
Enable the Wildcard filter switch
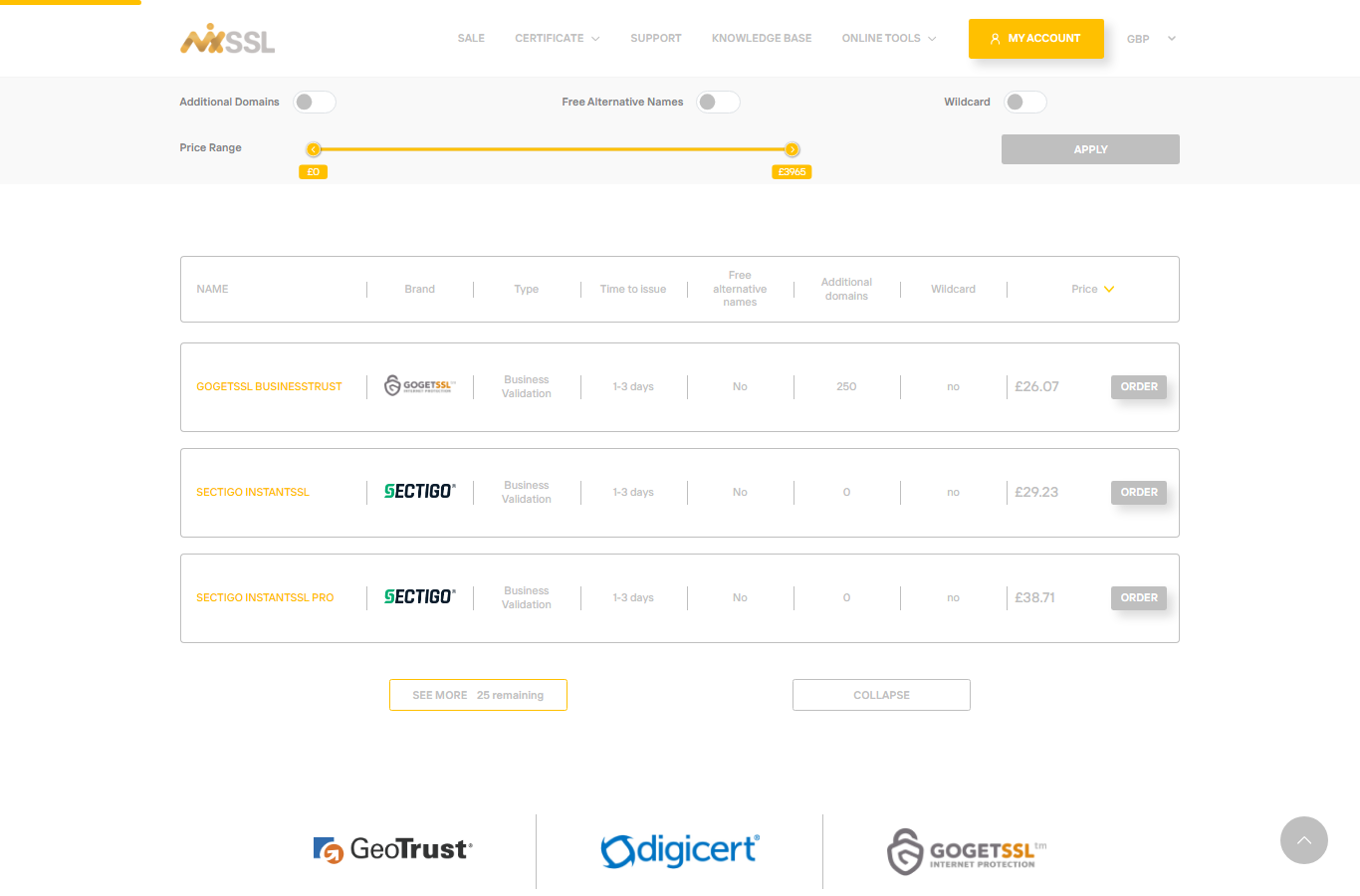point(1025,102)
